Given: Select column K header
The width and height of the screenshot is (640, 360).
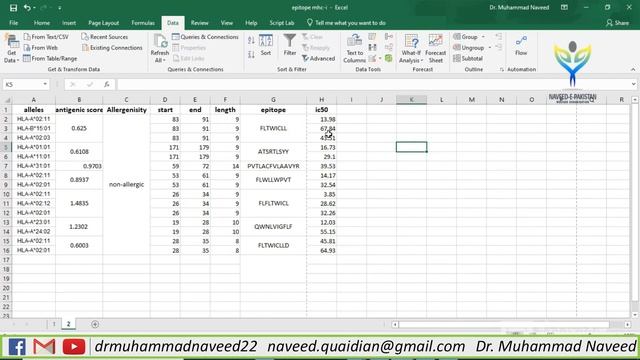Looking at the screenshot, I should (x=411, y=100).
